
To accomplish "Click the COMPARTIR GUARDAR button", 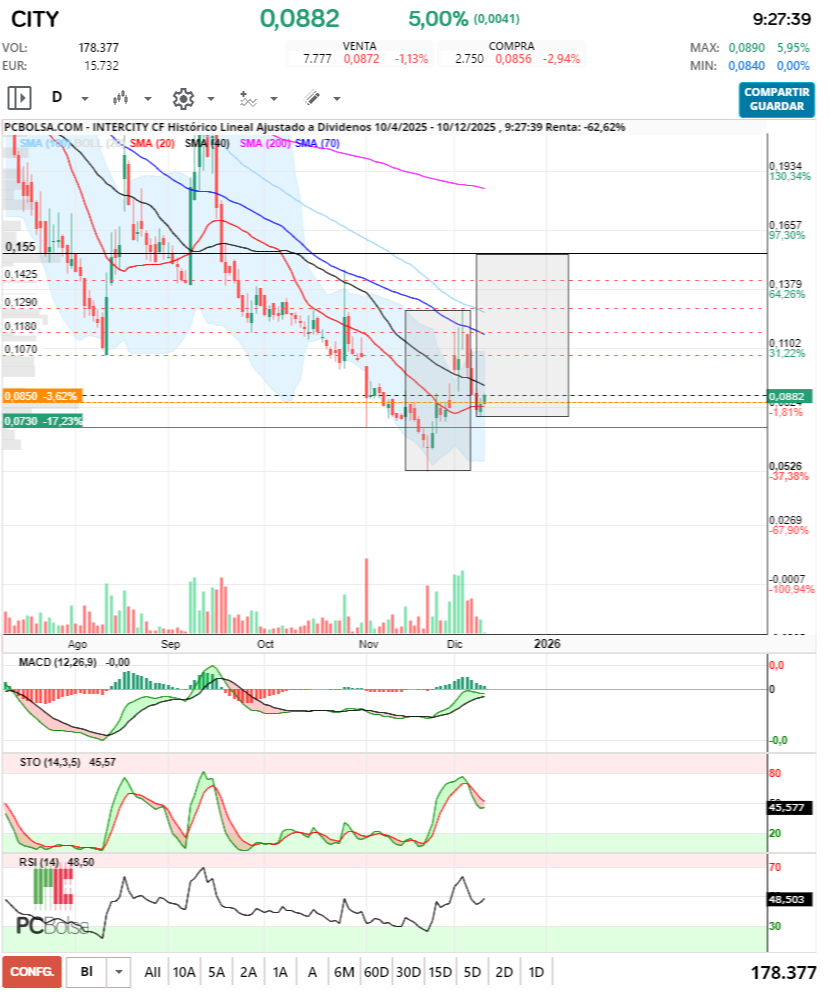I will coord(776,99).
